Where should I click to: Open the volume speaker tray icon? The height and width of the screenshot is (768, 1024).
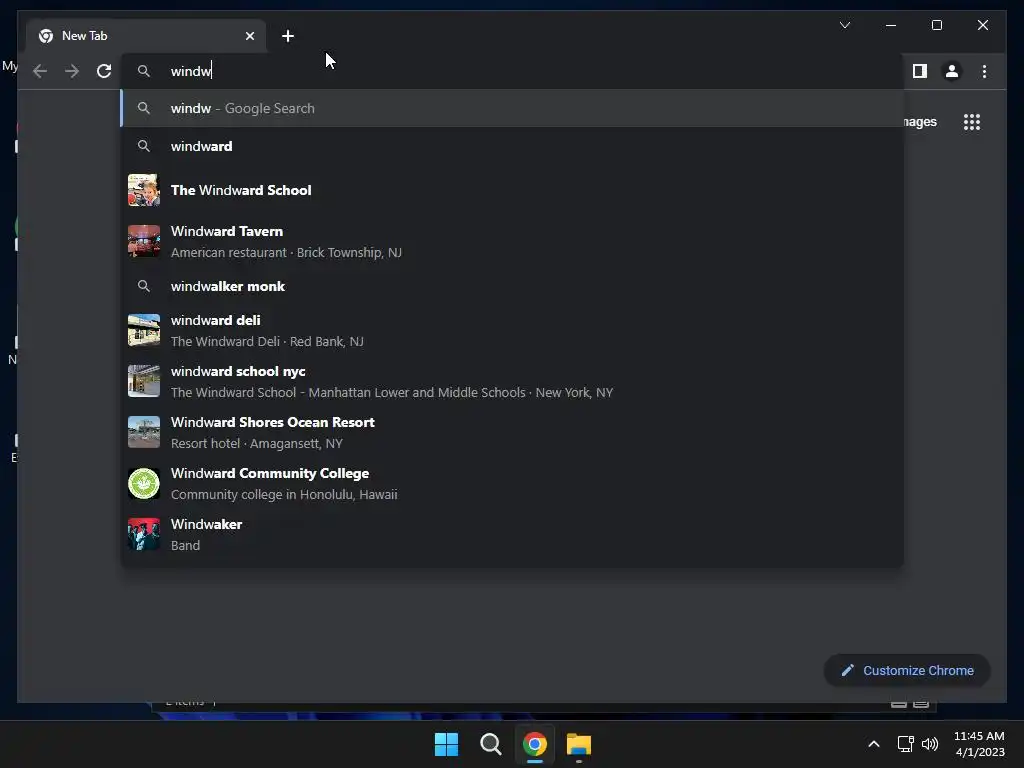pyautogui.click(x=930, y=744)
